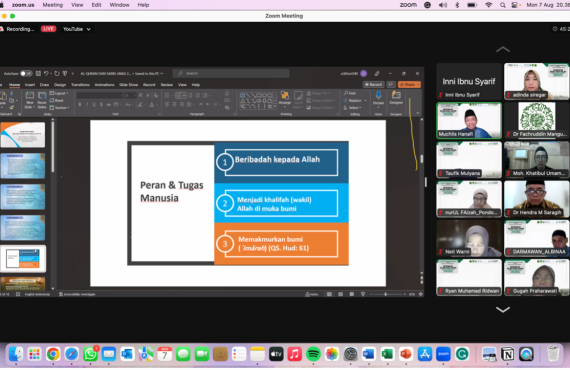Toggle the AutoSave switch in PowerPoint

click(x=26, y=73)
